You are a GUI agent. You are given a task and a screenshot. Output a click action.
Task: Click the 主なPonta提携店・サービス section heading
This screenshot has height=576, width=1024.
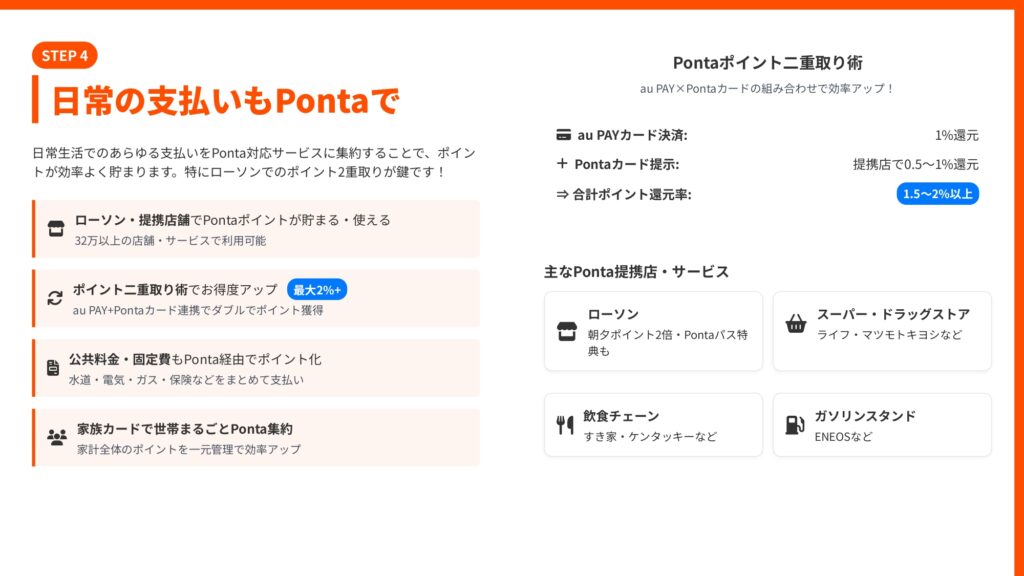pyautogui.click(x=636, y=271)
